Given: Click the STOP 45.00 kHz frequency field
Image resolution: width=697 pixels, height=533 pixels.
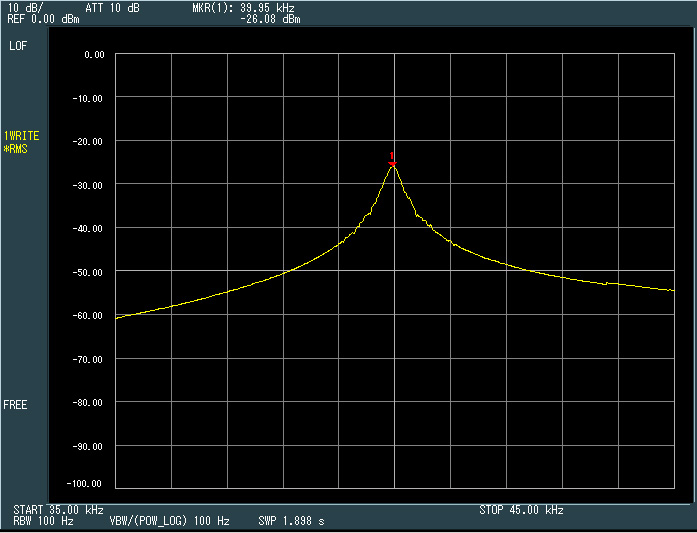Looking at the screenshot, I should [x=521, y=510].
